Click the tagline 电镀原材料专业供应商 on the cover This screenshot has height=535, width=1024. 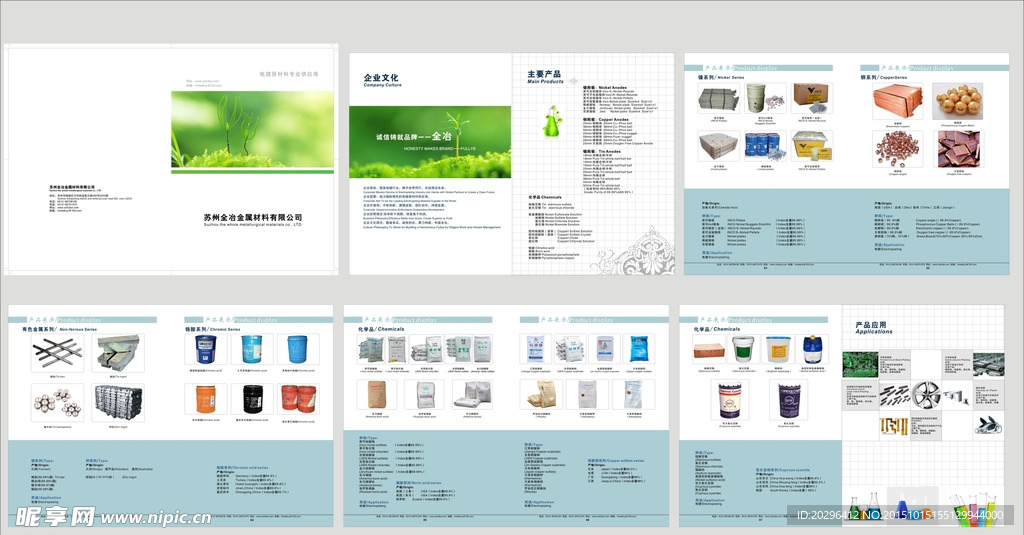[x=289, y=74]
